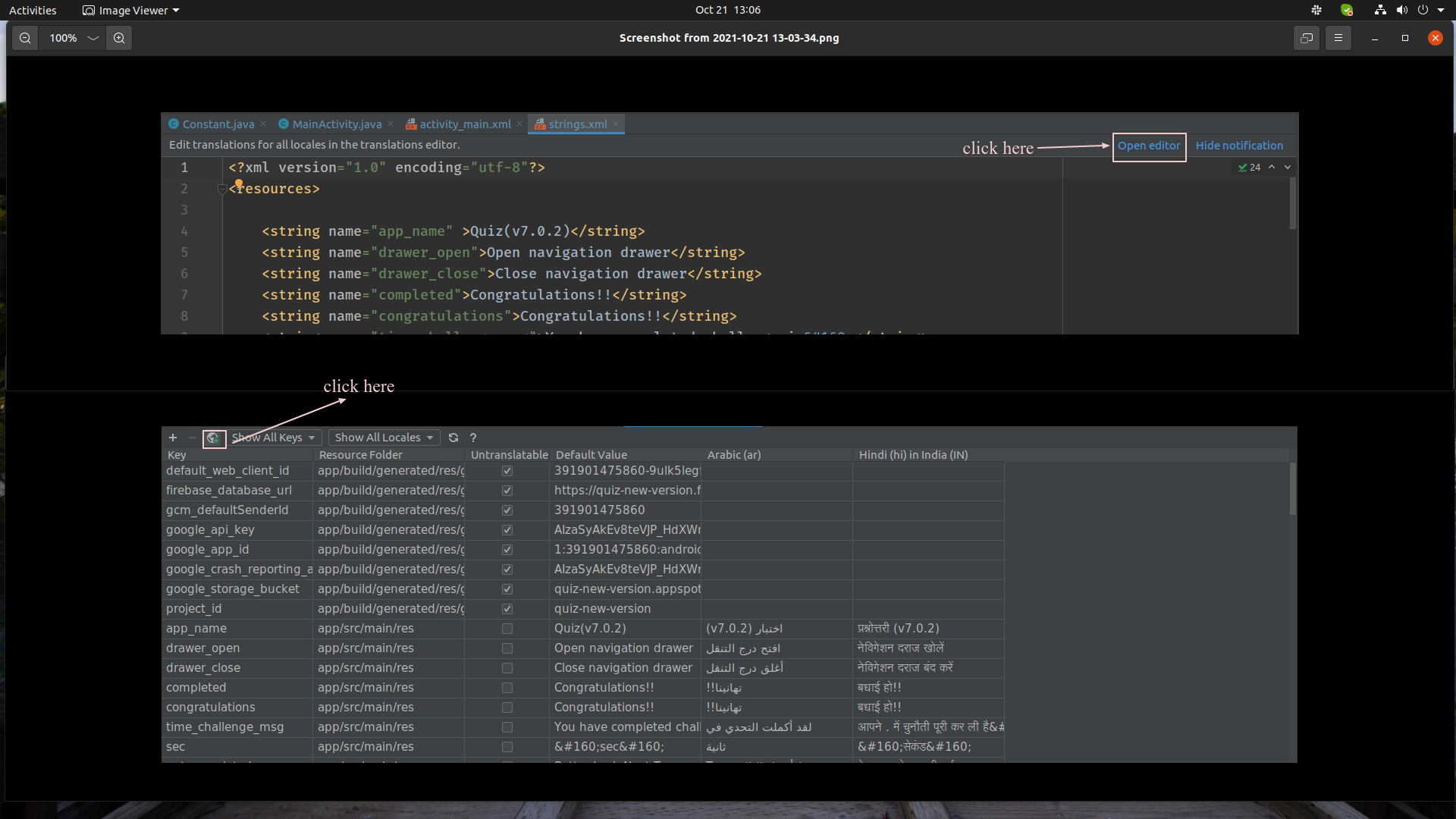Click the Hide notification link

click(1239, 146)
